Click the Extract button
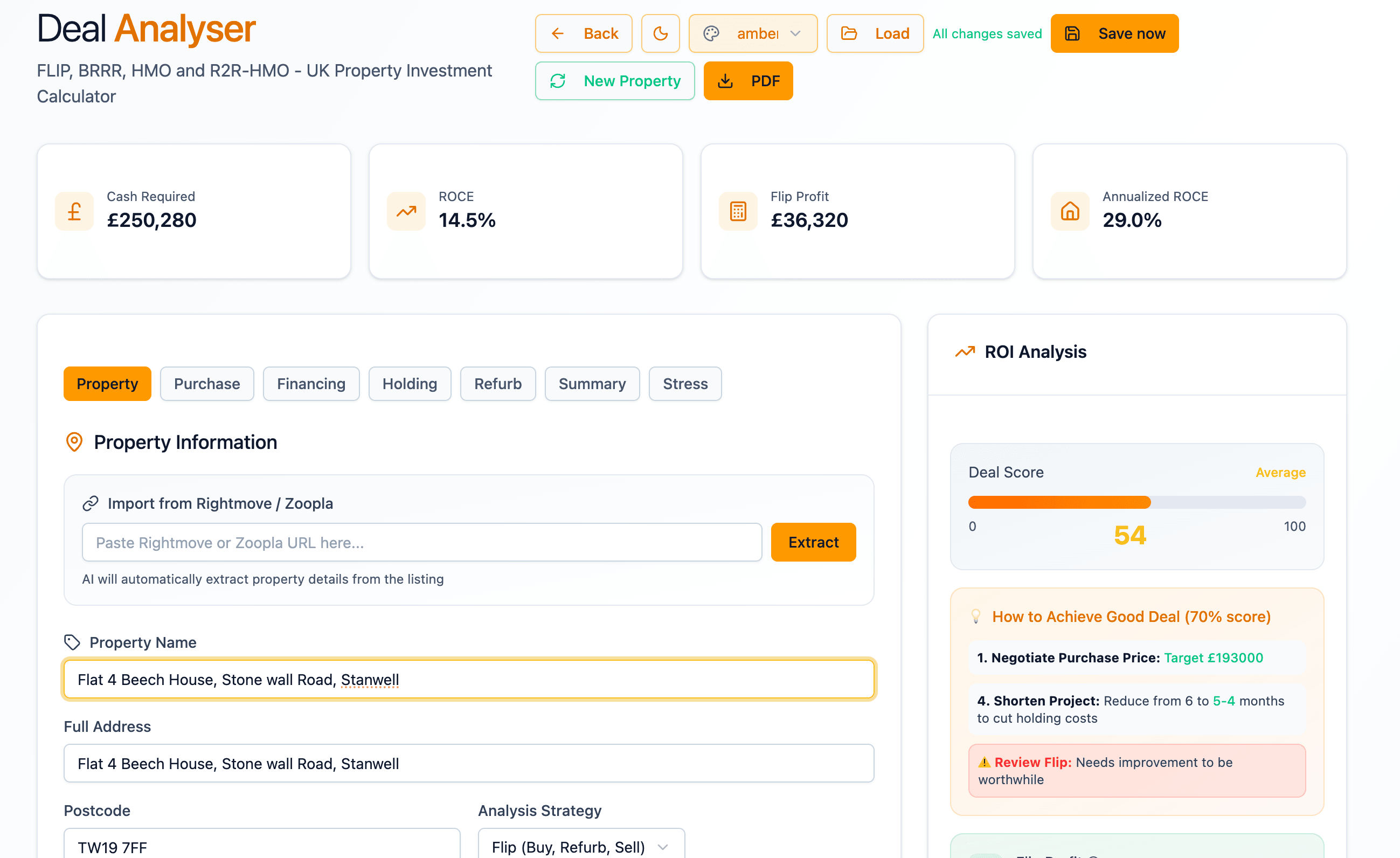Image resolution: width=1400 pixels, height=858 pixels. pyautogui.click(x=813, y=542)
